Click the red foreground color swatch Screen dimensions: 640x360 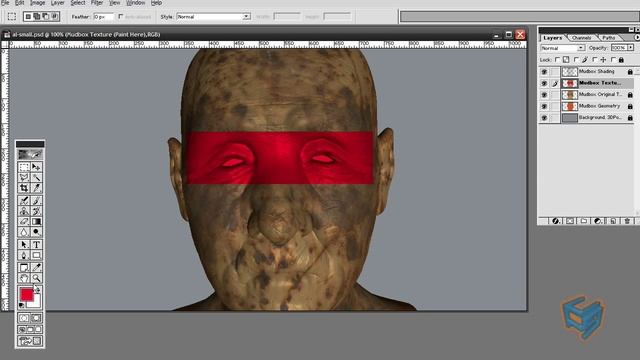tap(26, 294)
